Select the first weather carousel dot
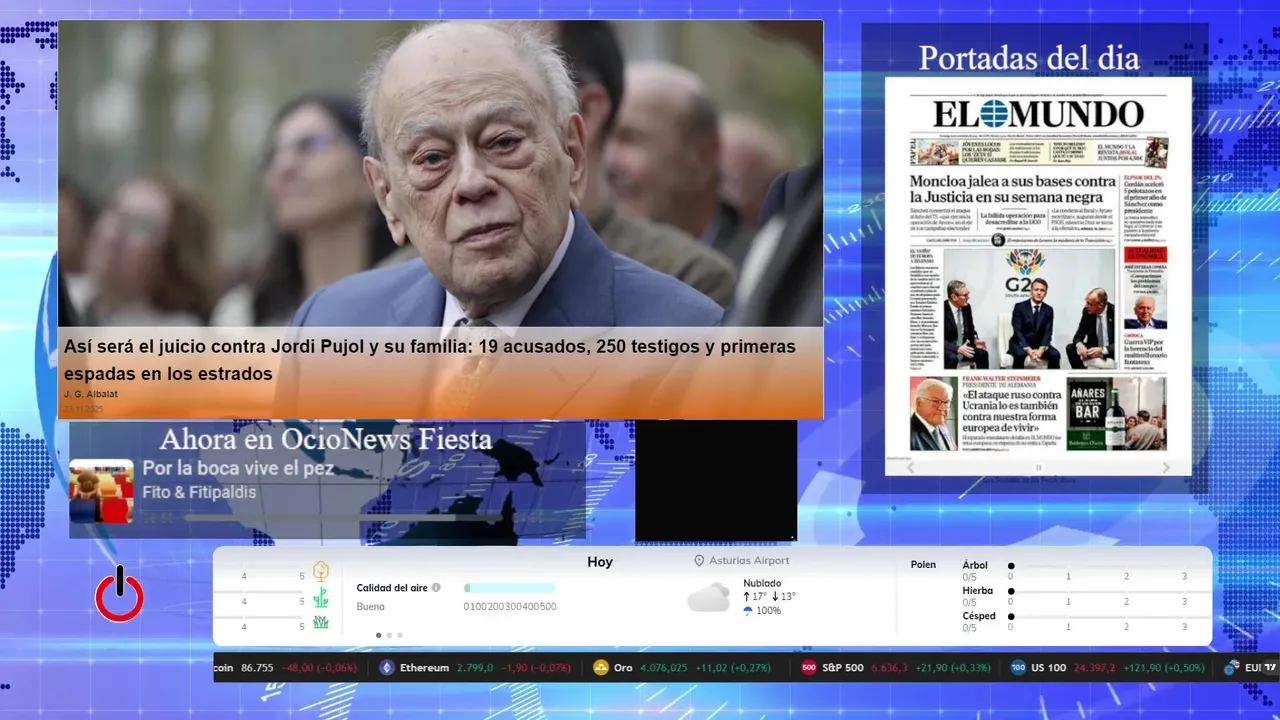This screenshot has height=720, width=1280. [x=378, y=635]
